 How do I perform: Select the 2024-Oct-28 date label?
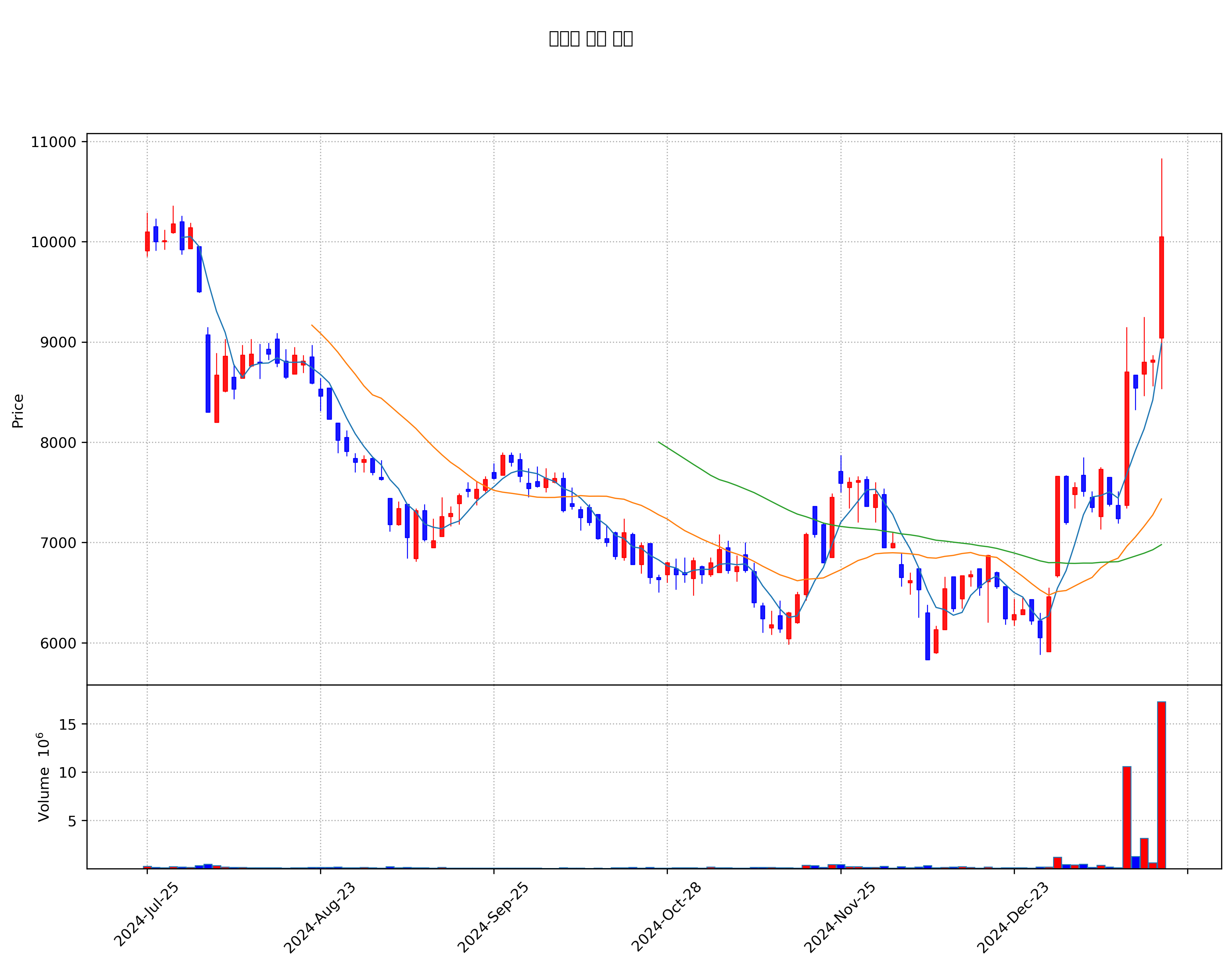coord(666,917)
